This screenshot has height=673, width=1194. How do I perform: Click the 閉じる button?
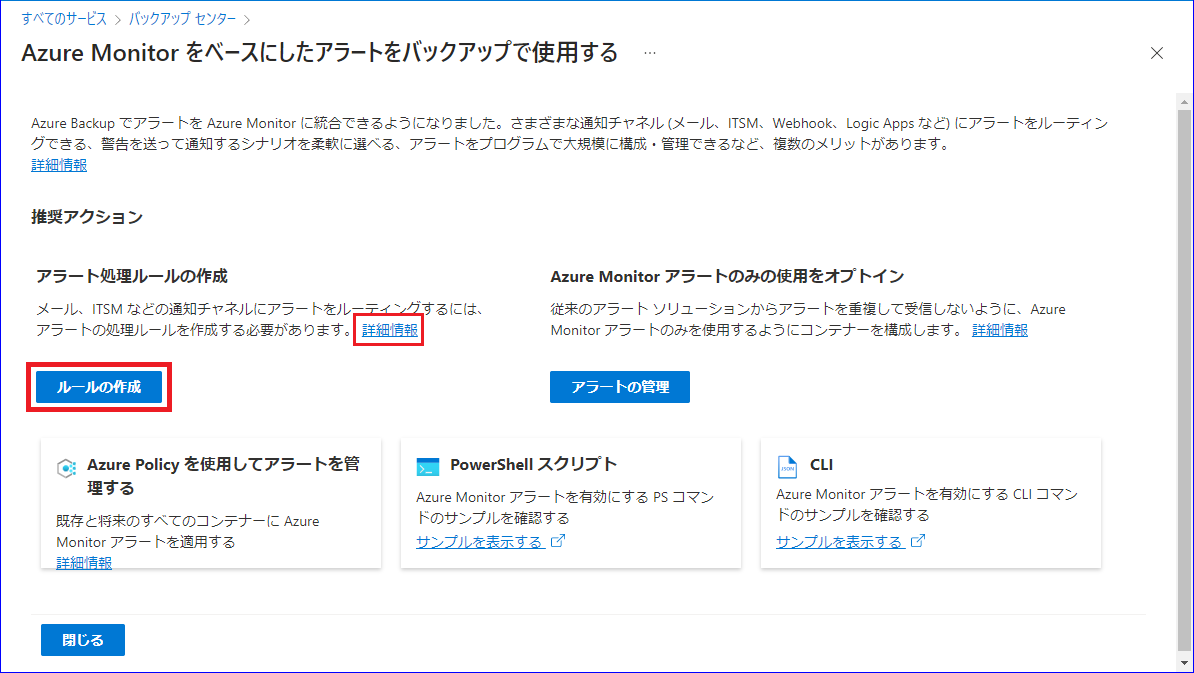tap(83, 640)
